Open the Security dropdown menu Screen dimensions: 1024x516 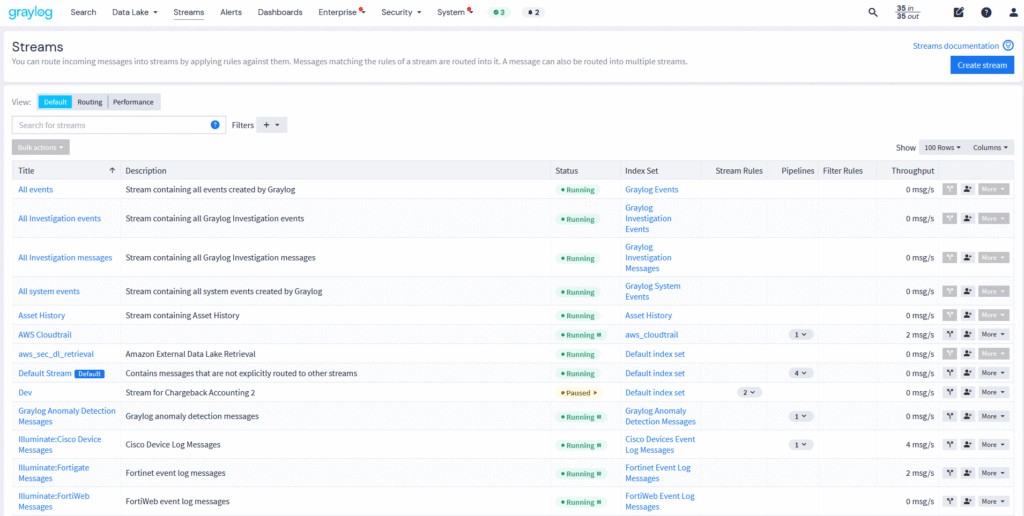pyautogui.click(x=401, y=12)
